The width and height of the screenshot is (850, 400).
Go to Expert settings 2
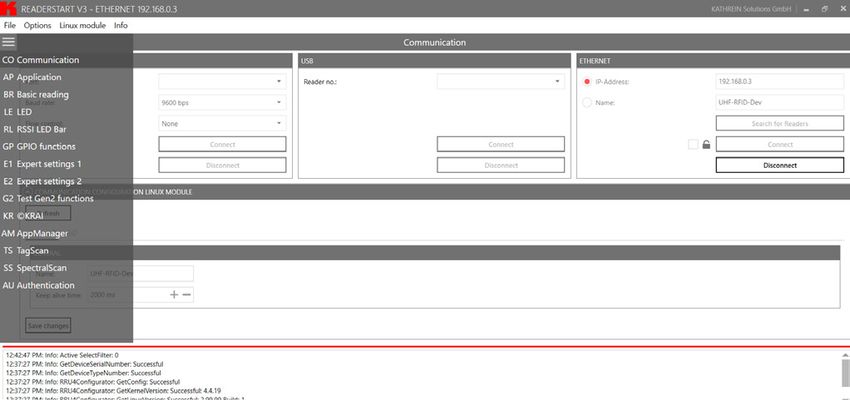click(66, 181)
